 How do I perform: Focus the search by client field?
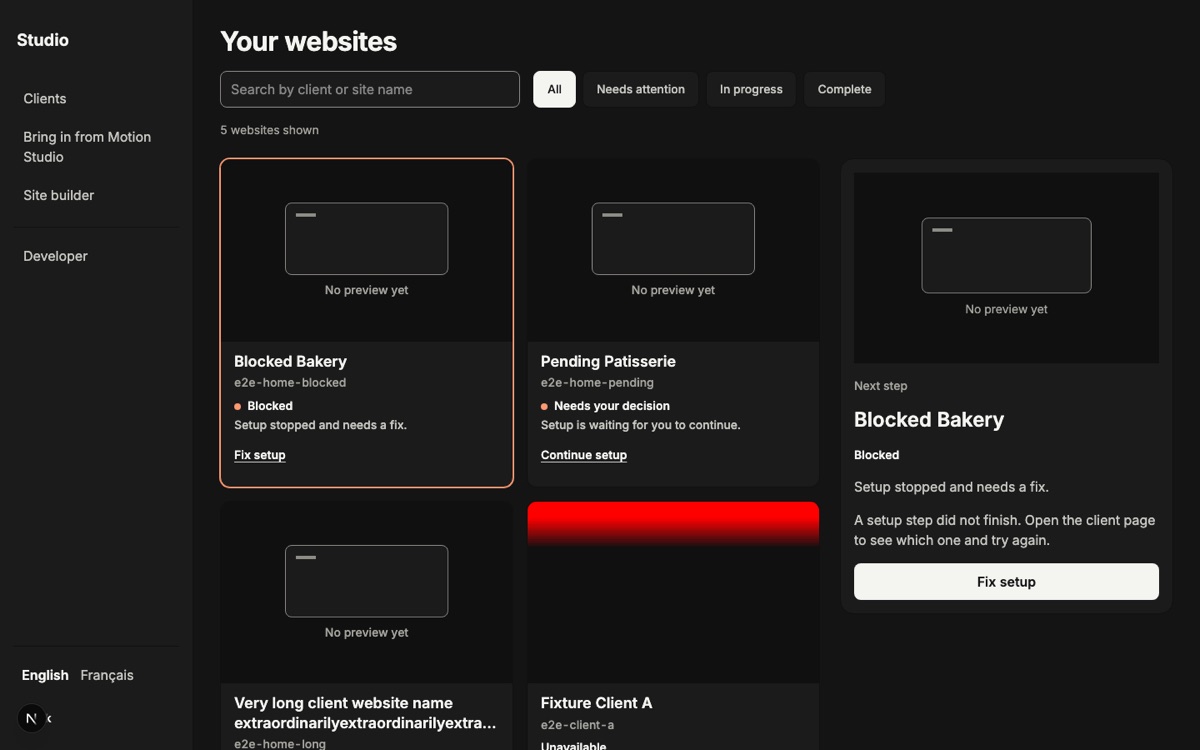point(370,89)
